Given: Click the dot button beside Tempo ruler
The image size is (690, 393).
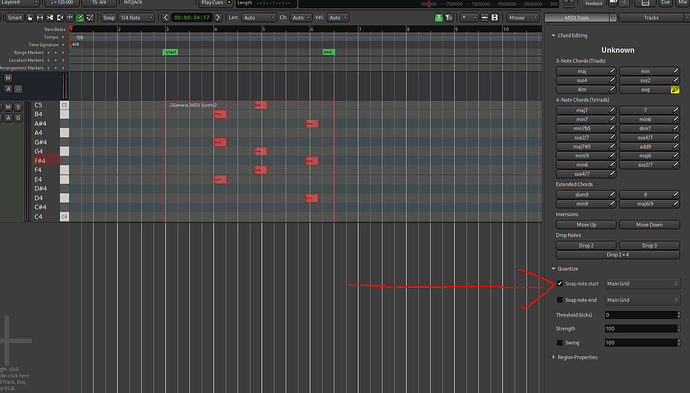Looking at the screenshot, I should 63,37.
